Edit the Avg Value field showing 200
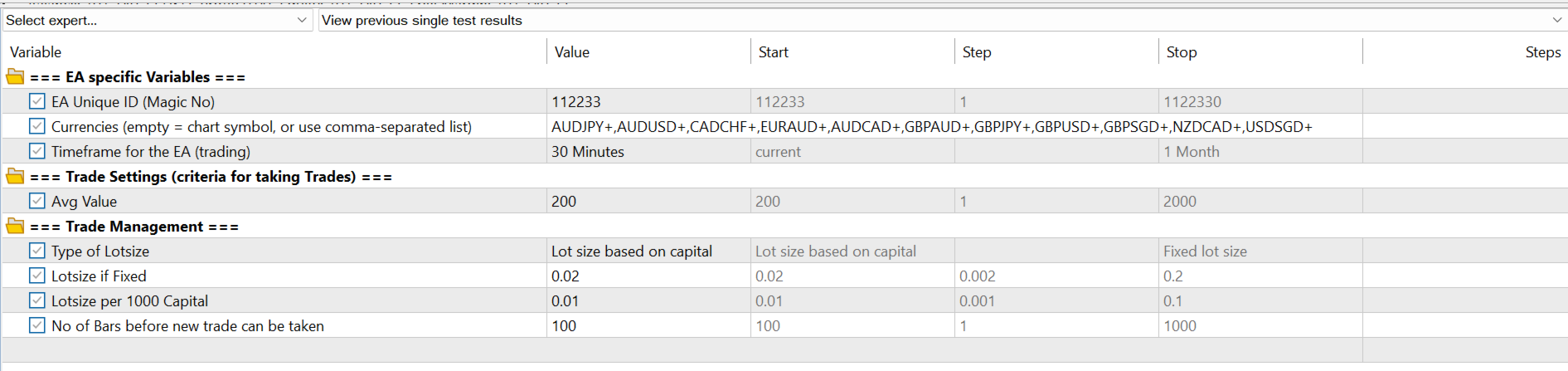 coord(647,202)
